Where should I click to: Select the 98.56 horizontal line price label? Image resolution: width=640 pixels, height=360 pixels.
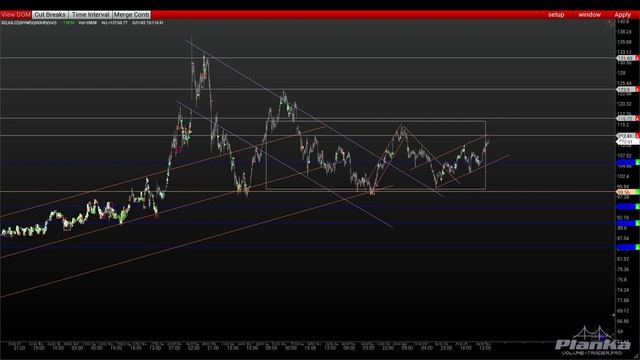click(625, 191)
